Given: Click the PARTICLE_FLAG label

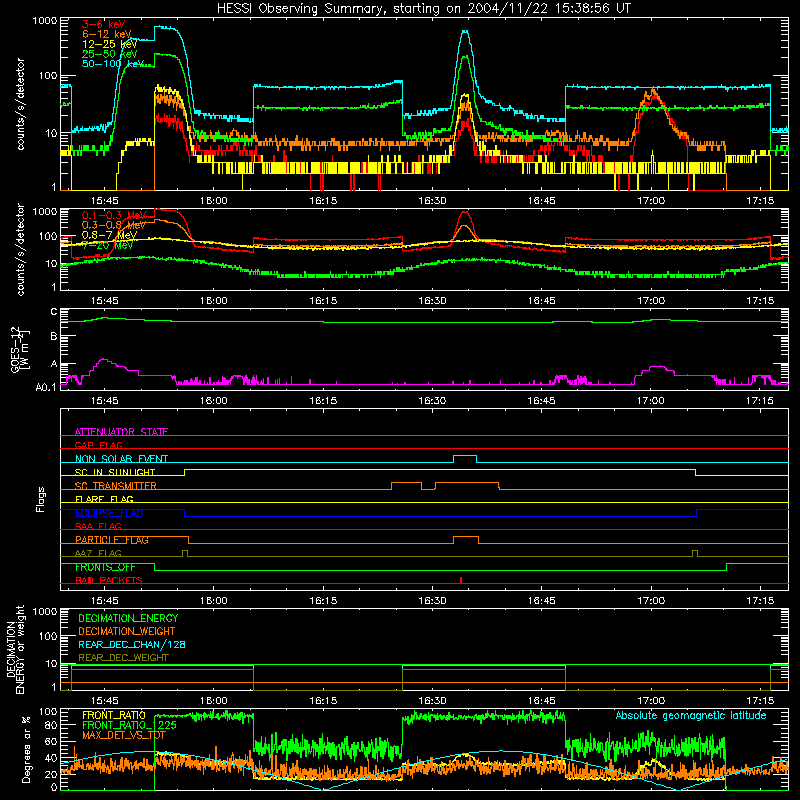Looking at the screenshot, I should point(112,539).
